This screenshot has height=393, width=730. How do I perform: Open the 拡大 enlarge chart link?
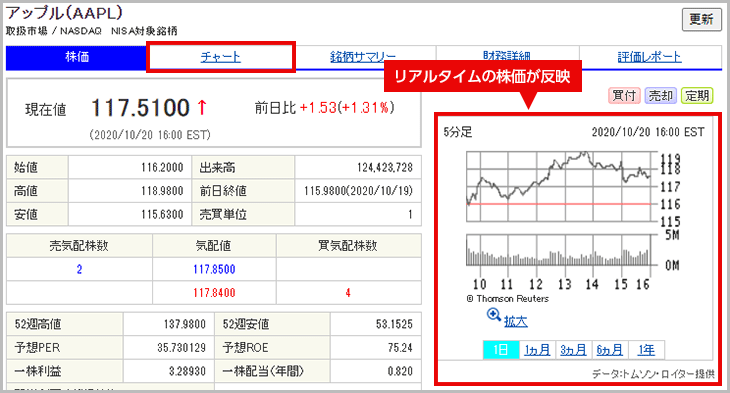[x=516, y=321]
